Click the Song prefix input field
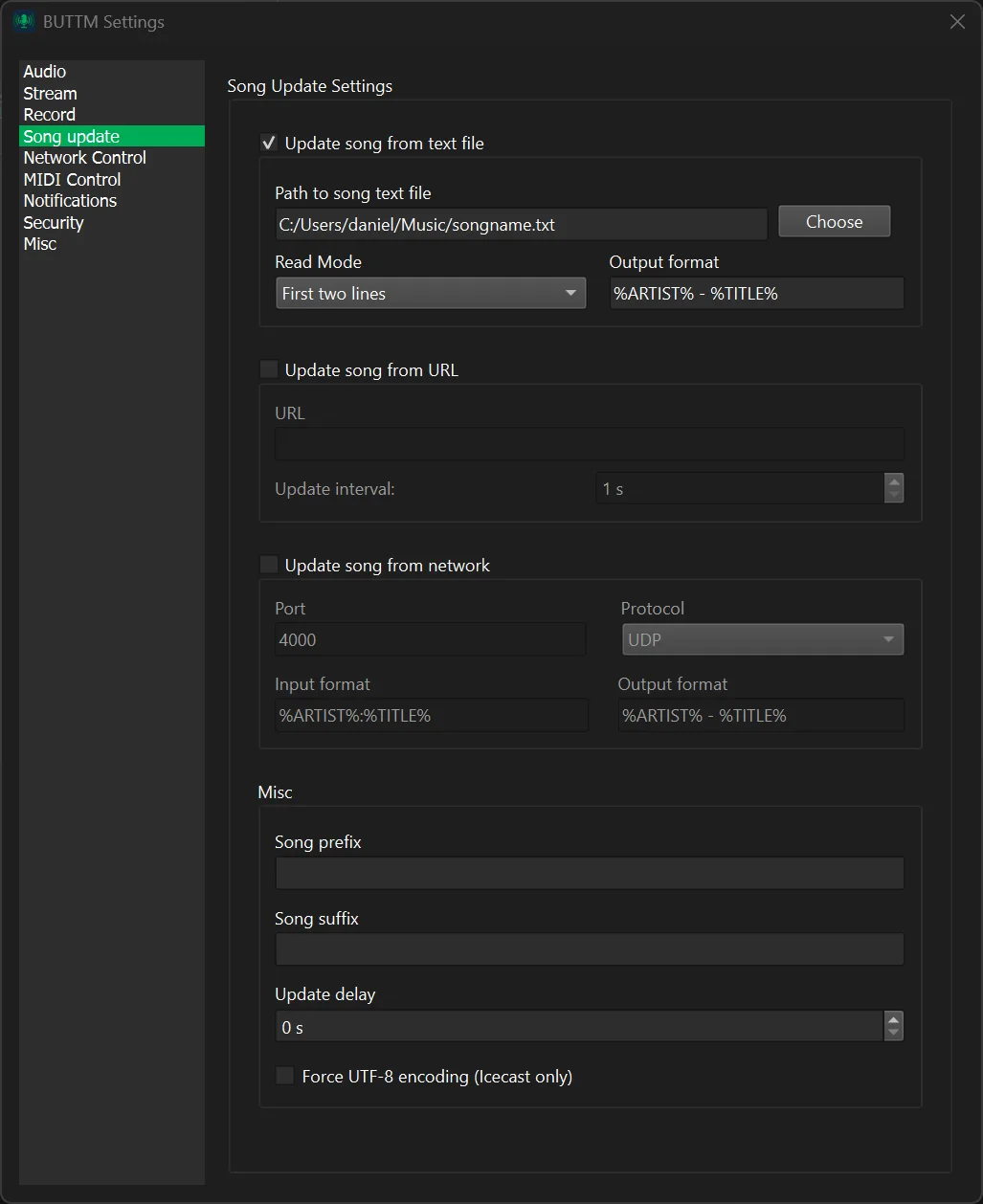983x1204 pixels. 589,872
